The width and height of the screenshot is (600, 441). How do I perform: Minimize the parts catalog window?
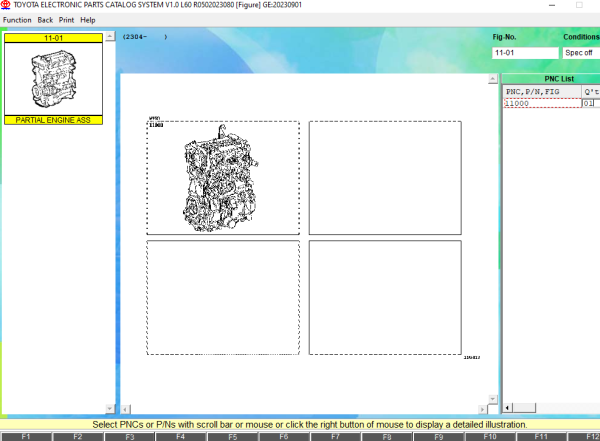tap(552, 5)
